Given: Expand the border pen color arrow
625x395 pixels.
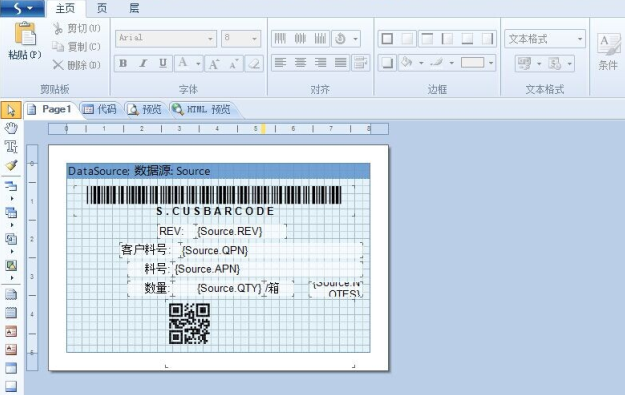Looking at the screenshot, I should [x=451, y=63].
